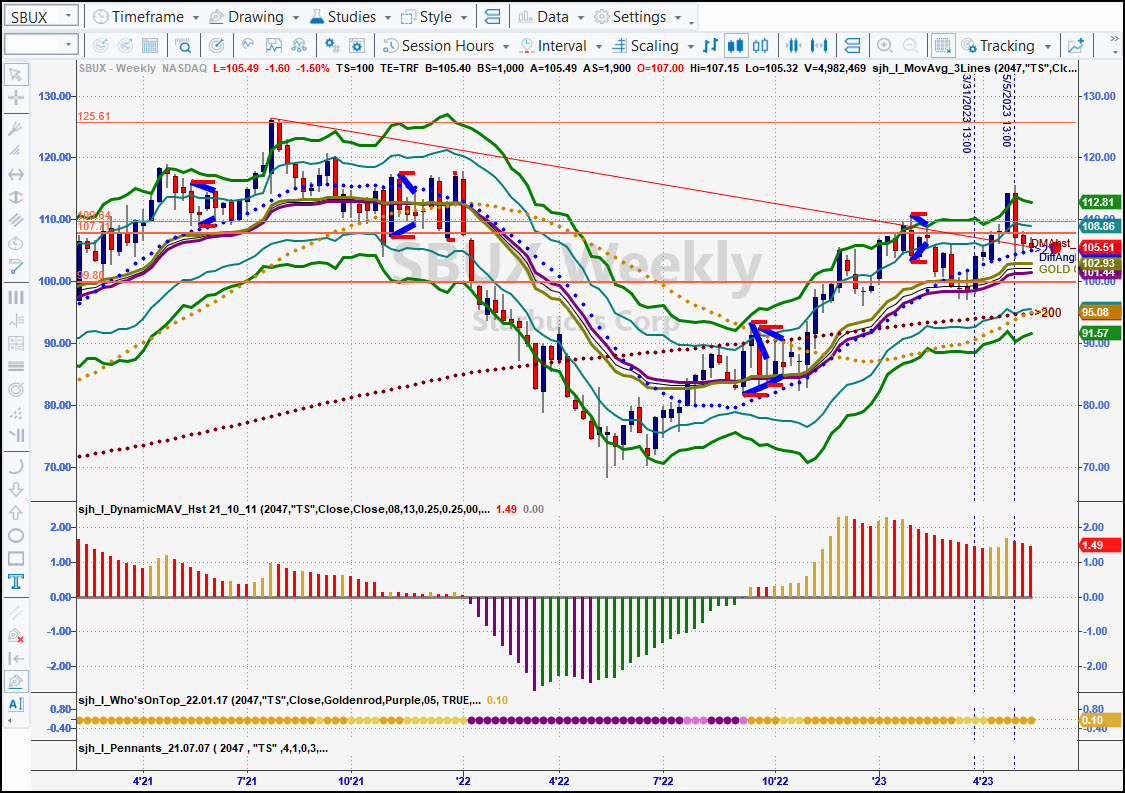This screenshot has height=793, width=1125.
Task: Select the vertical double-arrow tool
Action: [x=15, y=197]
